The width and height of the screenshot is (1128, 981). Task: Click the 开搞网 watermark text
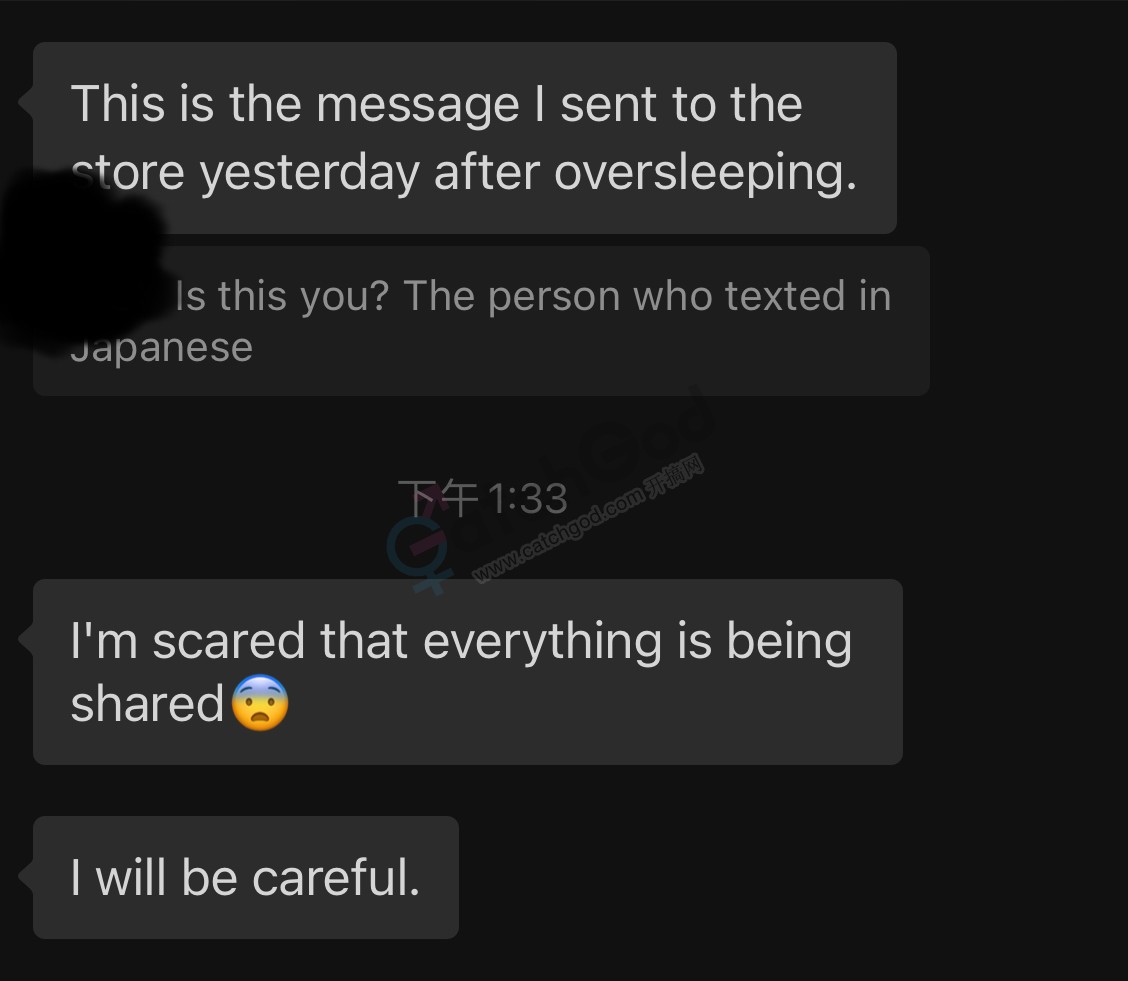pos(674,476)
